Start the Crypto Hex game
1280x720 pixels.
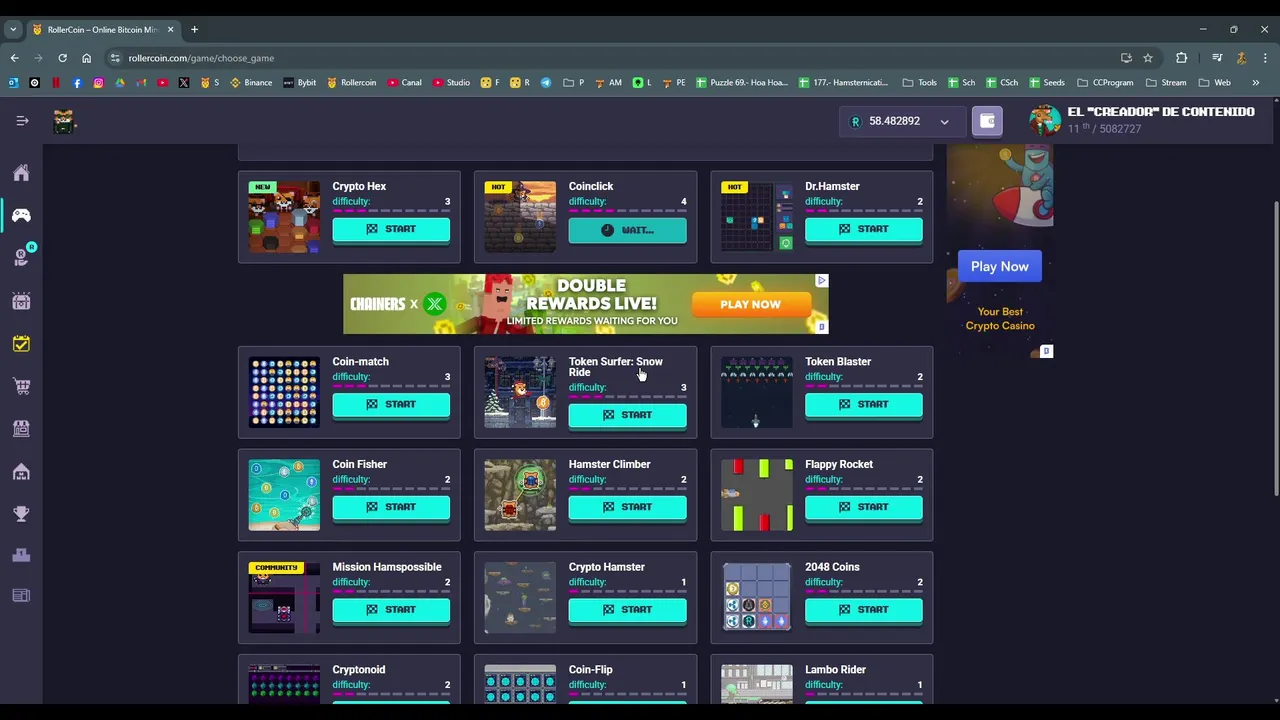[391, 229]
